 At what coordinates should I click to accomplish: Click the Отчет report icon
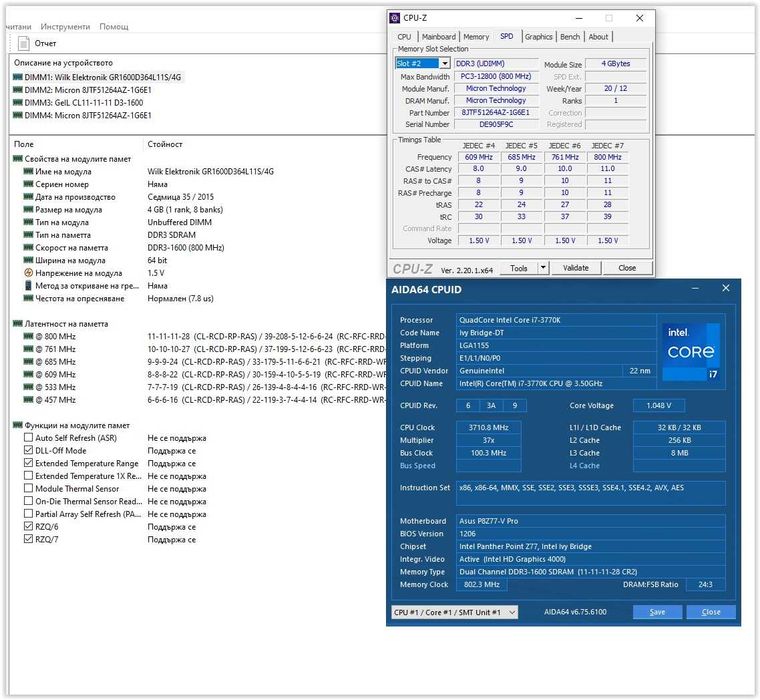coord(23,44)
